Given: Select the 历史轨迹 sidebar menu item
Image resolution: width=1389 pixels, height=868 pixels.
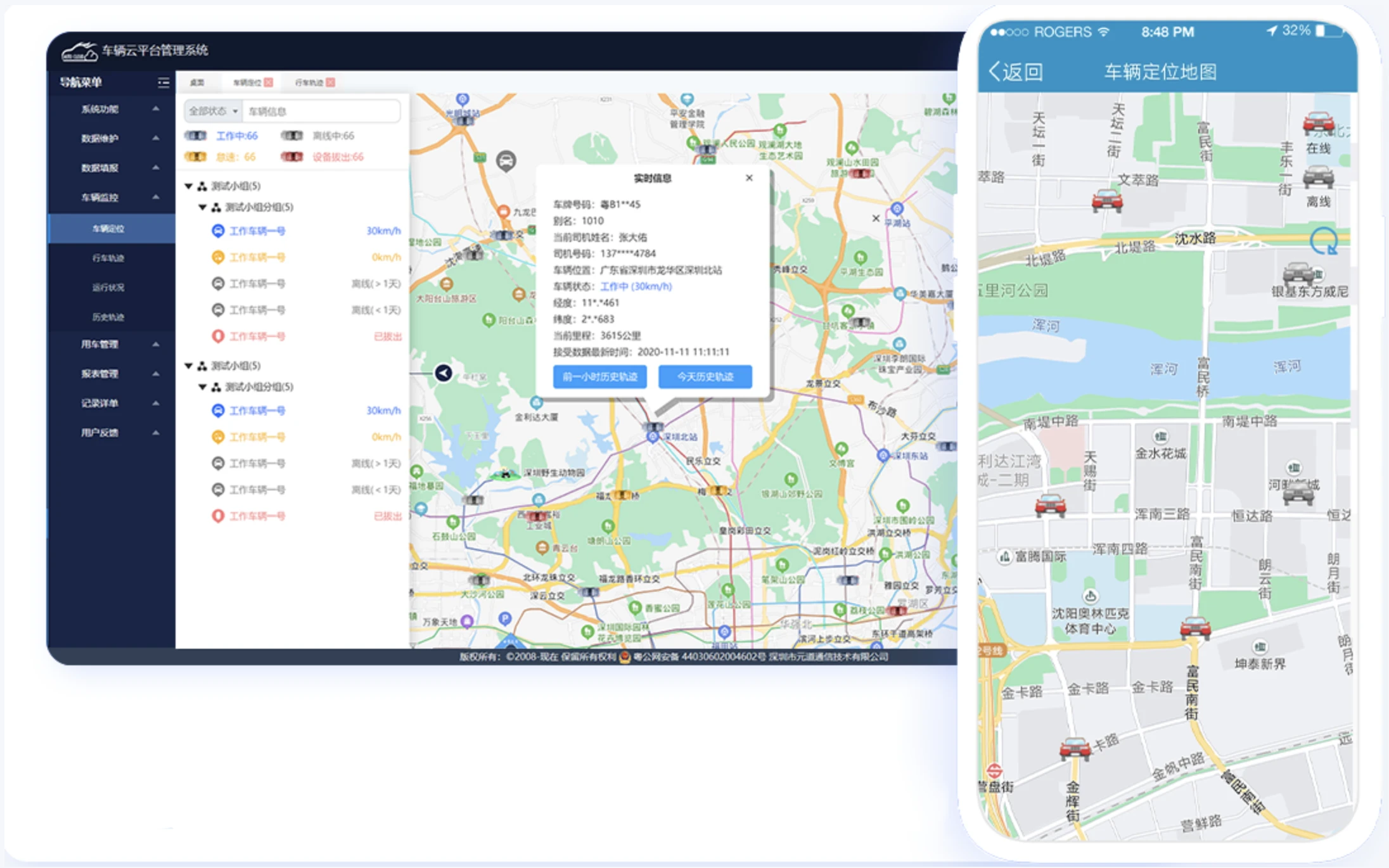Looking at the screenshot, I should [111, 317].
